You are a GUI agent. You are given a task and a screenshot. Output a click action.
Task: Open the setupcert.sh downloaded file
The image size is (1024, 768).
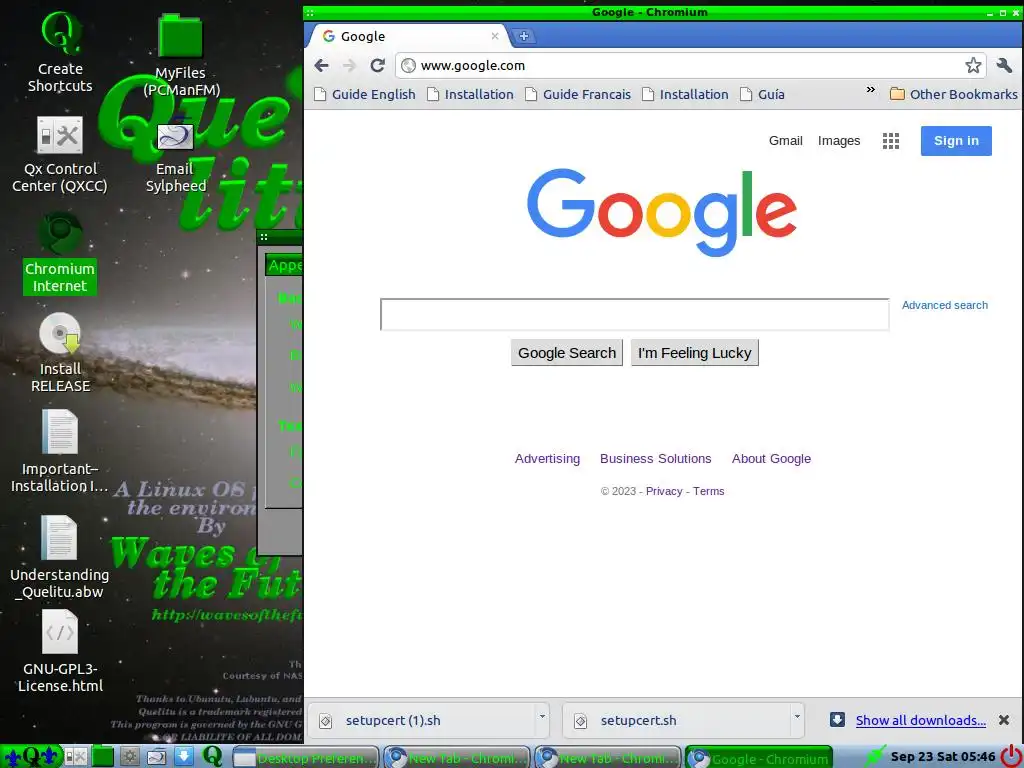pyautogui.click(x=677, y=720)
